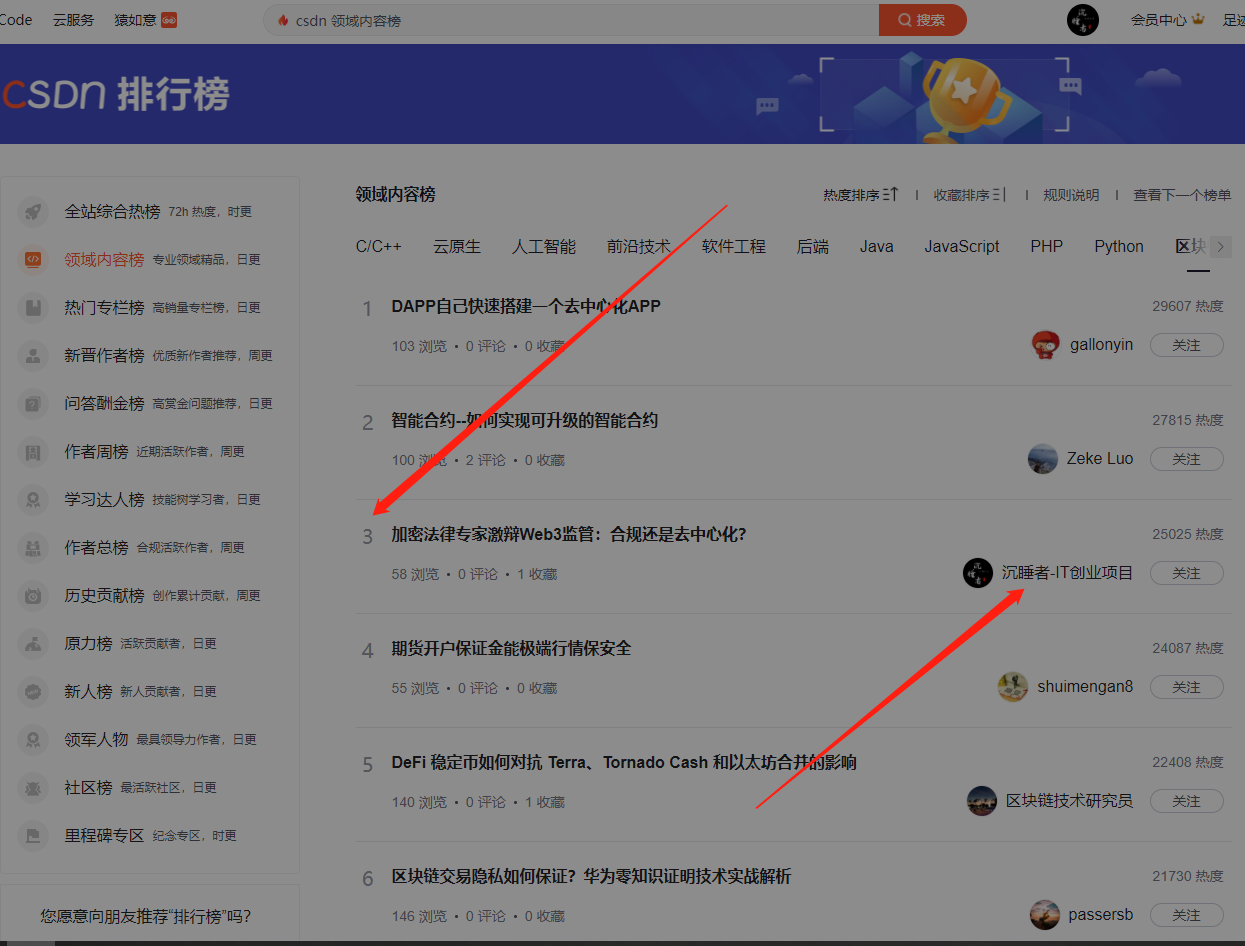Open the 规则说明 link

[1071, 195]
